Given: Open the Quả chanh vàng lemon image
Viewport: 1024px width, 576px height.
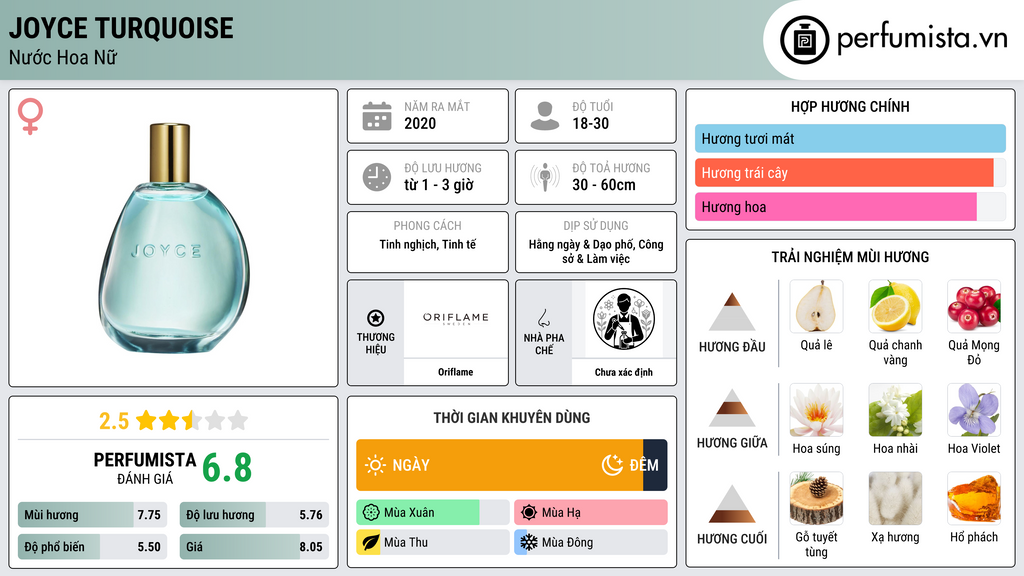Looking at the screenshot, I should (895, 306).
